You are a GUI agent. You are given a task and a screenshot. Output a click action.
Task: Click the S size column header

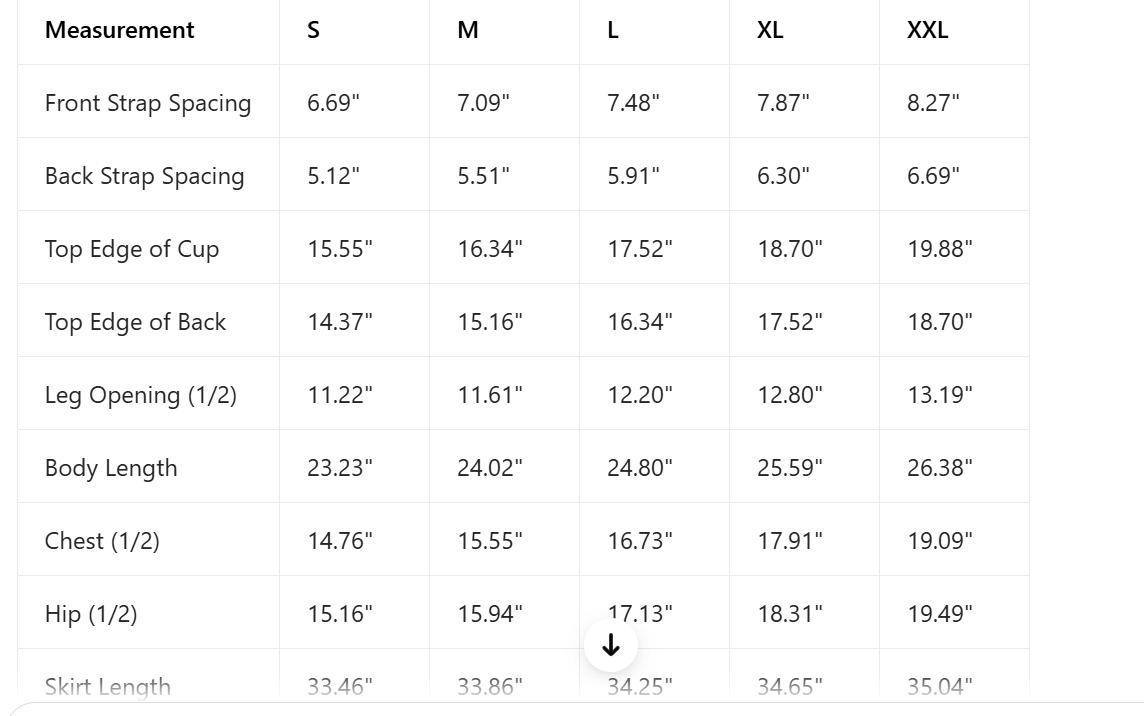coord(314,30)
